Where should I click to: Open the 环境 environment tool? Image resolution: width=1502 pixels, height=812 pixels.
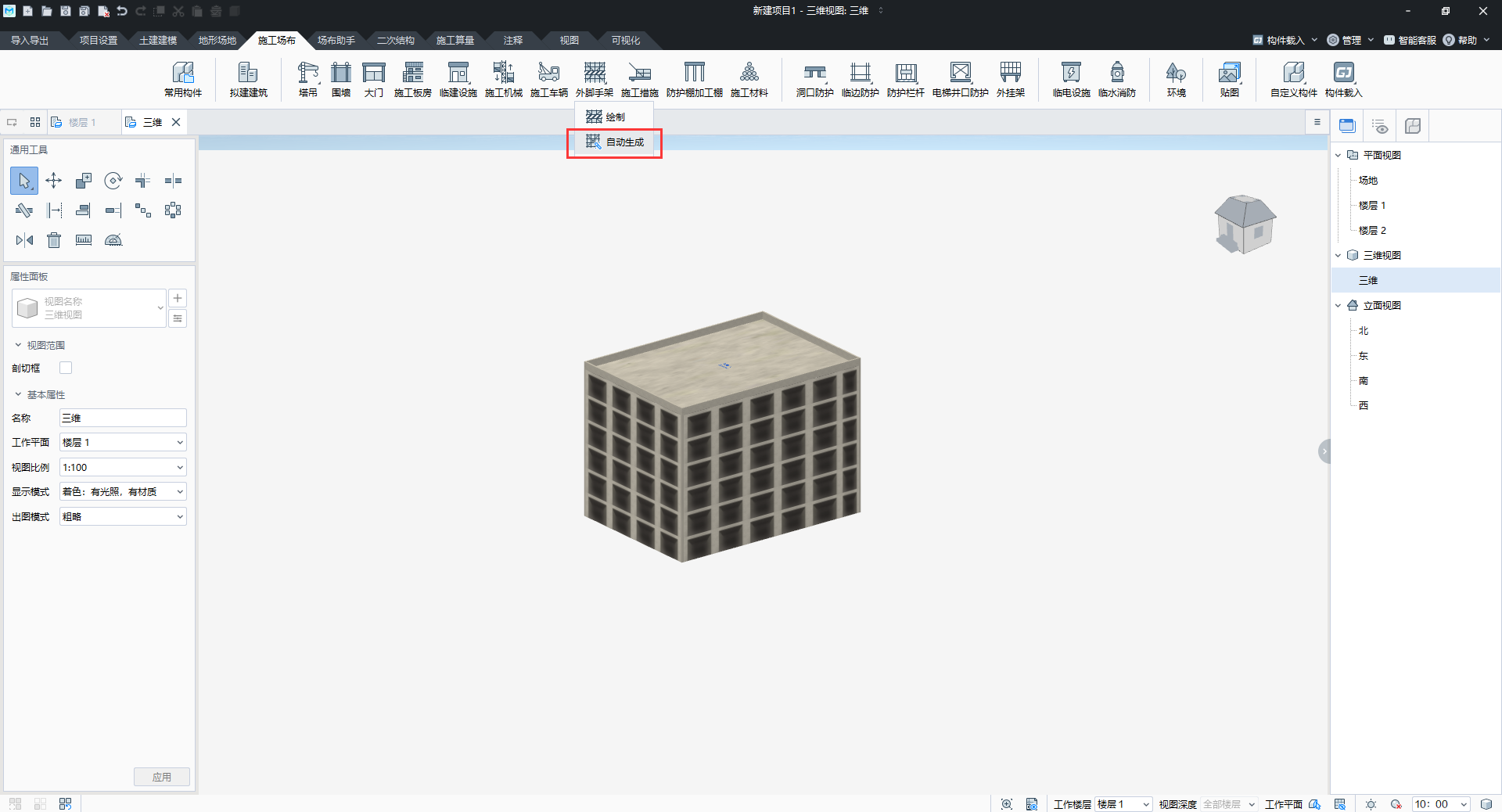tap(1177, 79)
